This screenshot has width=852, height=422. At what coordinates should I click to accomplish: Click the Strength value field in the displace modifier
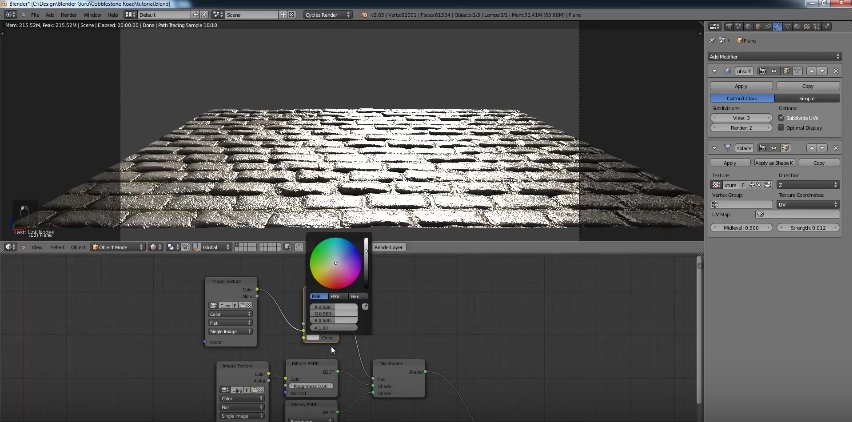pyautogui.click(x=808, y=227)
